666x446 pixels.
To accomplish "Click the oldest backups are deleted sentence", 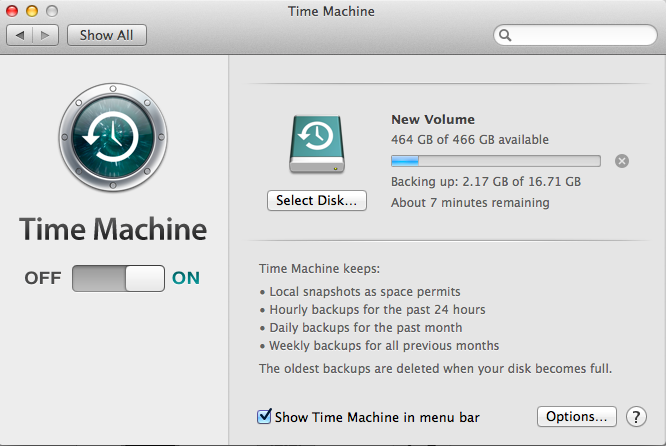I will tap(435, 368).
